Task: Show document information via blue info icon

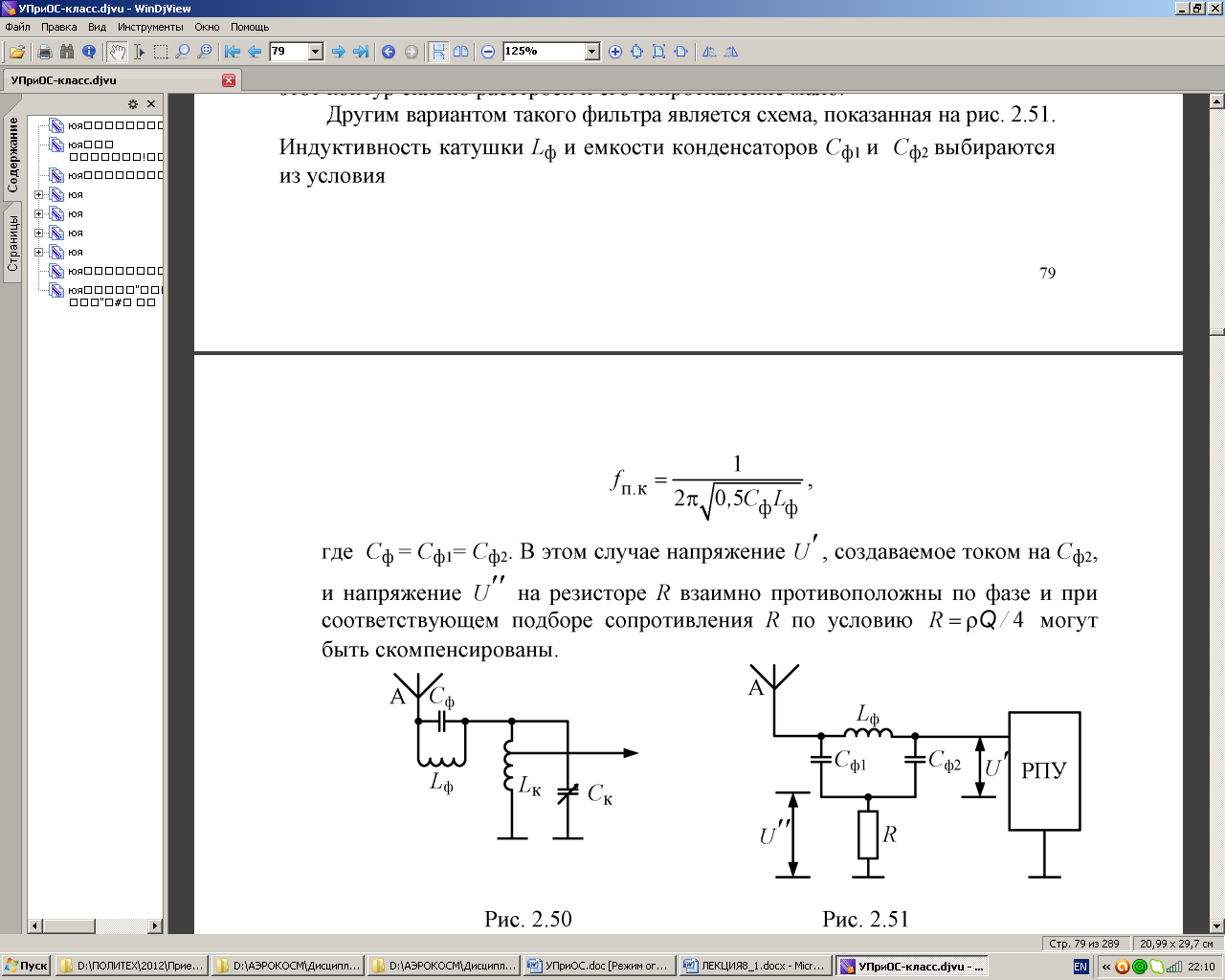Action: (89, 52)
